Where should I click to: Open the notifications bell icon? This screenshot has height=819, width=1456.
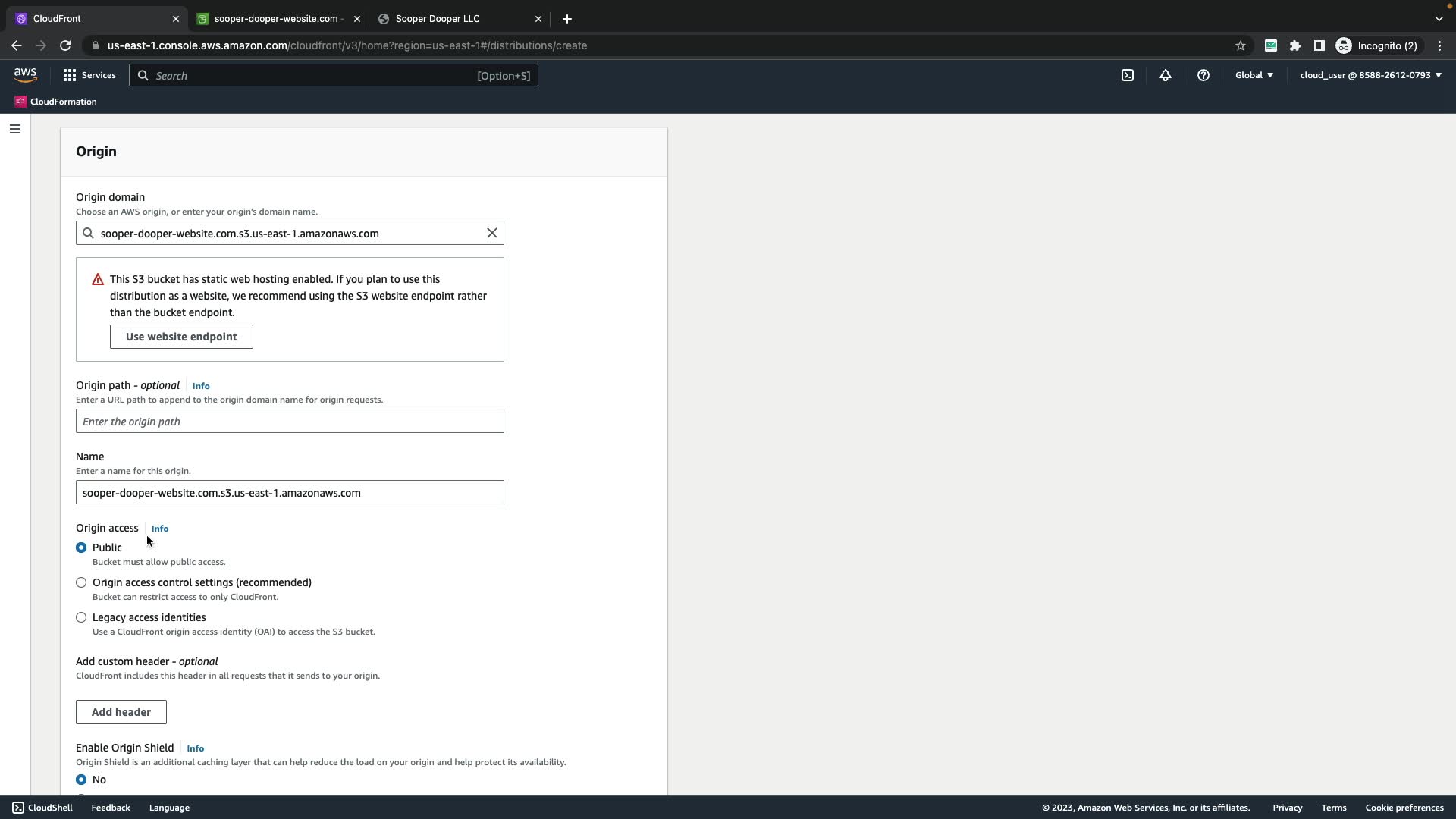pos(1166,75)
